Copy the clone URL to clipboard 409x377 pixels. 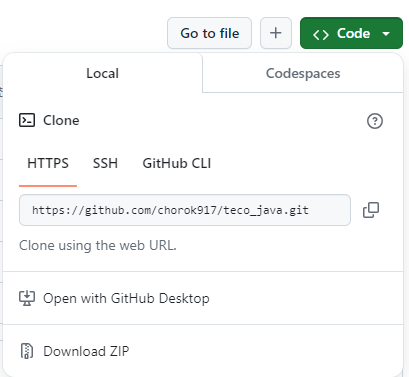click(x=371, y=210)
